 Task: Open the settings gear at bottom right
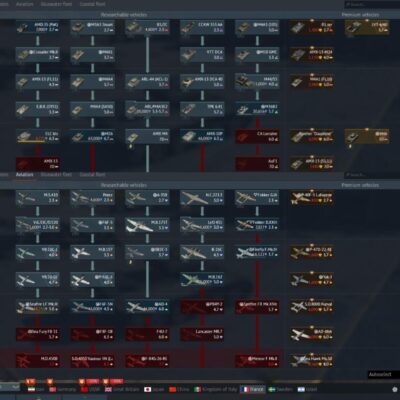click(x=395, y=389)
